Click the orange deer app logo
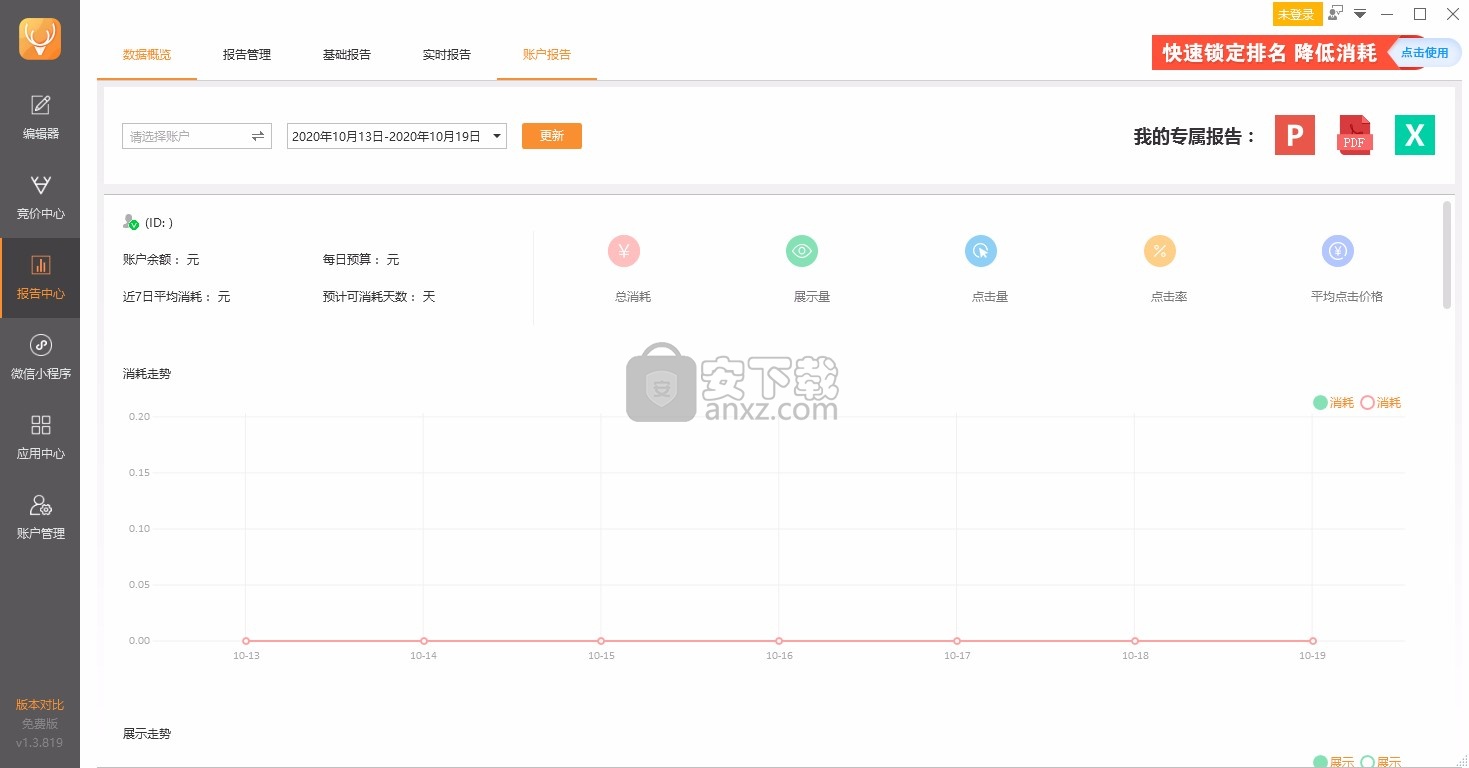The width and height of the screenshot is (1469, 768). click(40, 39)
